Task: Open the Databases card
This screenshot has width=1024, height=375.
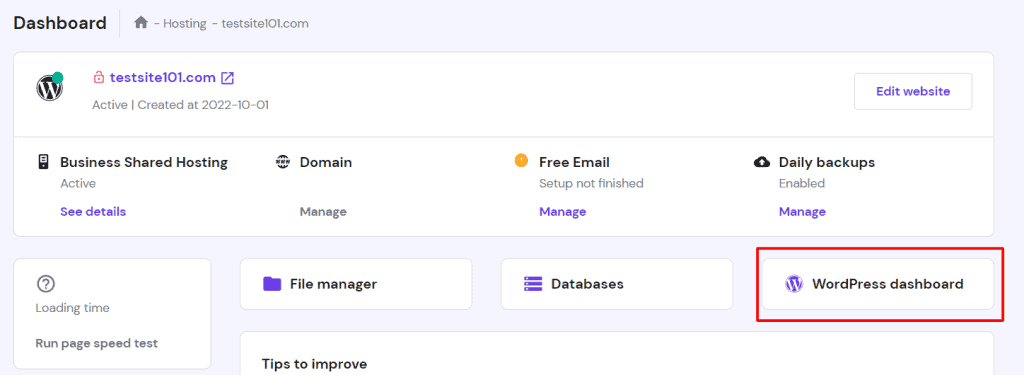Action: 616,284
